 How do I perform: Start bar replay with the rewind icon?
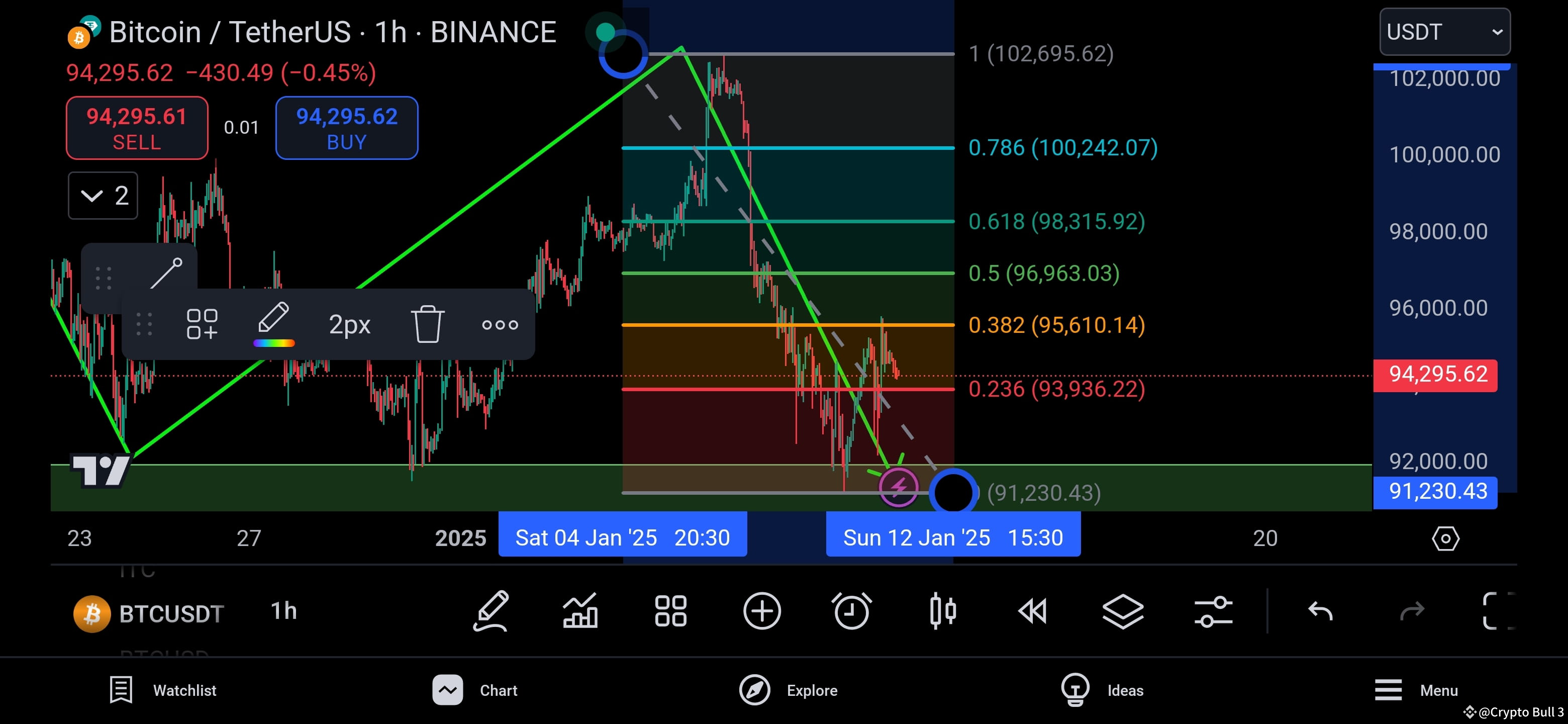(1032, 611)
